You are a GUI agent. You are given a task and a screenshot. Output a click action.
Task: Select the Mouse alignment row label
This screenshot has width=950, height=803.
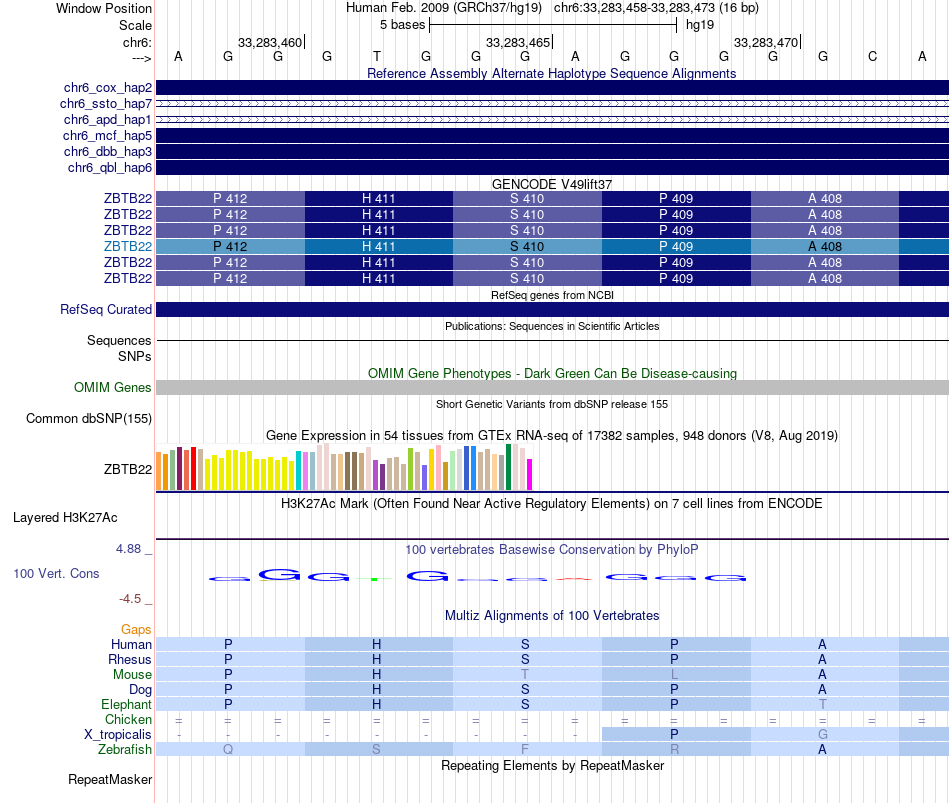[133, 675]
